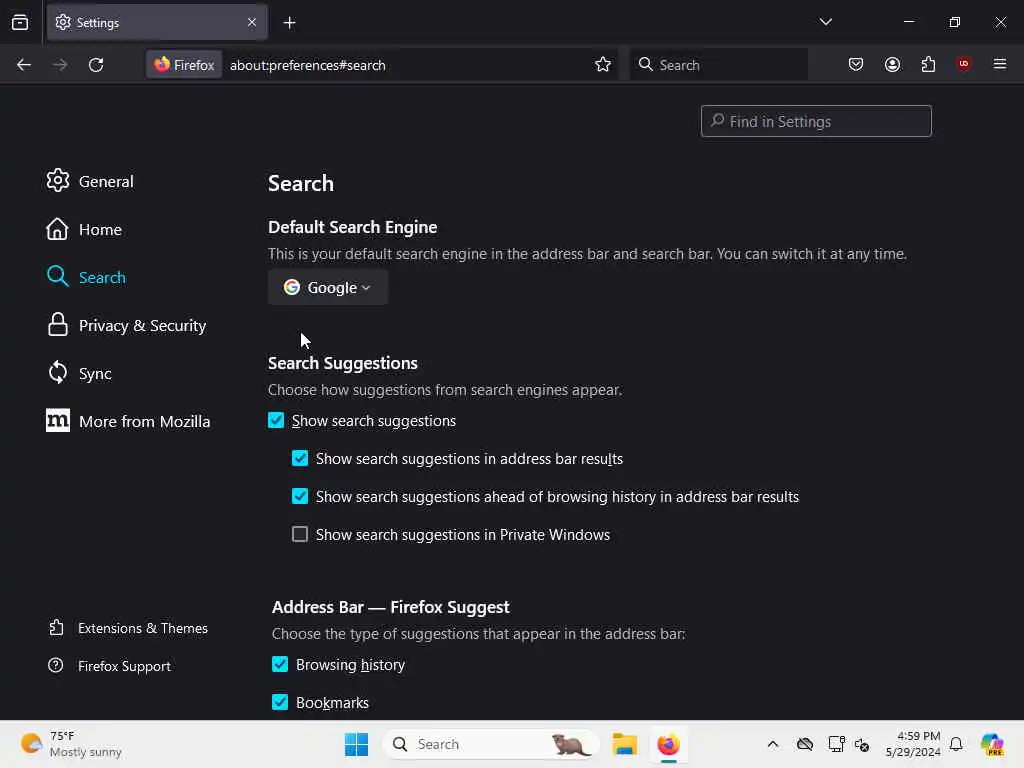The image size is (1024, 768).
Task: Expand the list all tabs chevron
Action: pos(825,22)
